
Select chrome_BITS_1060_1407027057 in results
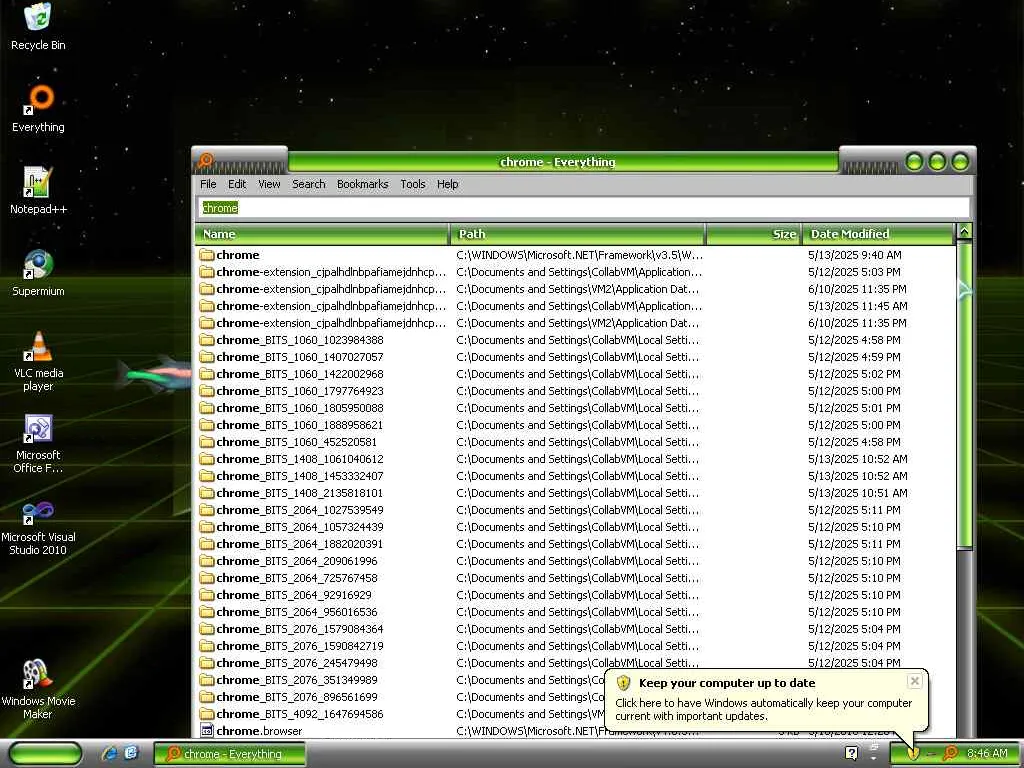tap(575, 357)
